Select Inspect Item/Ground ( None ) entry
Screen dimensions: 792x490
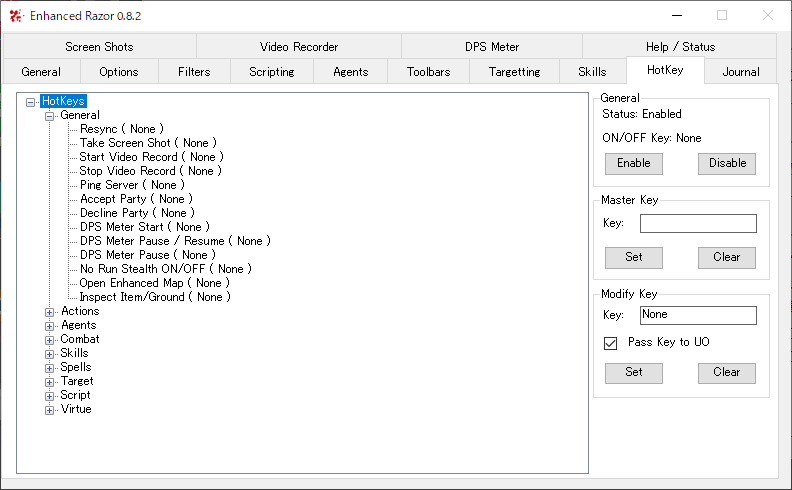(155, 298)
